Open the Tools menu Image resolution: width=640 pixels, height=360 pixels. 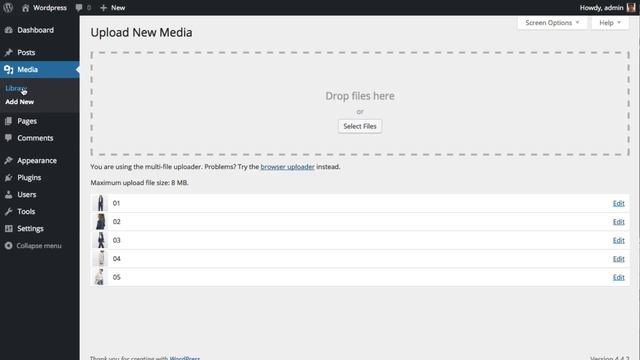click(x=26, y=211)
